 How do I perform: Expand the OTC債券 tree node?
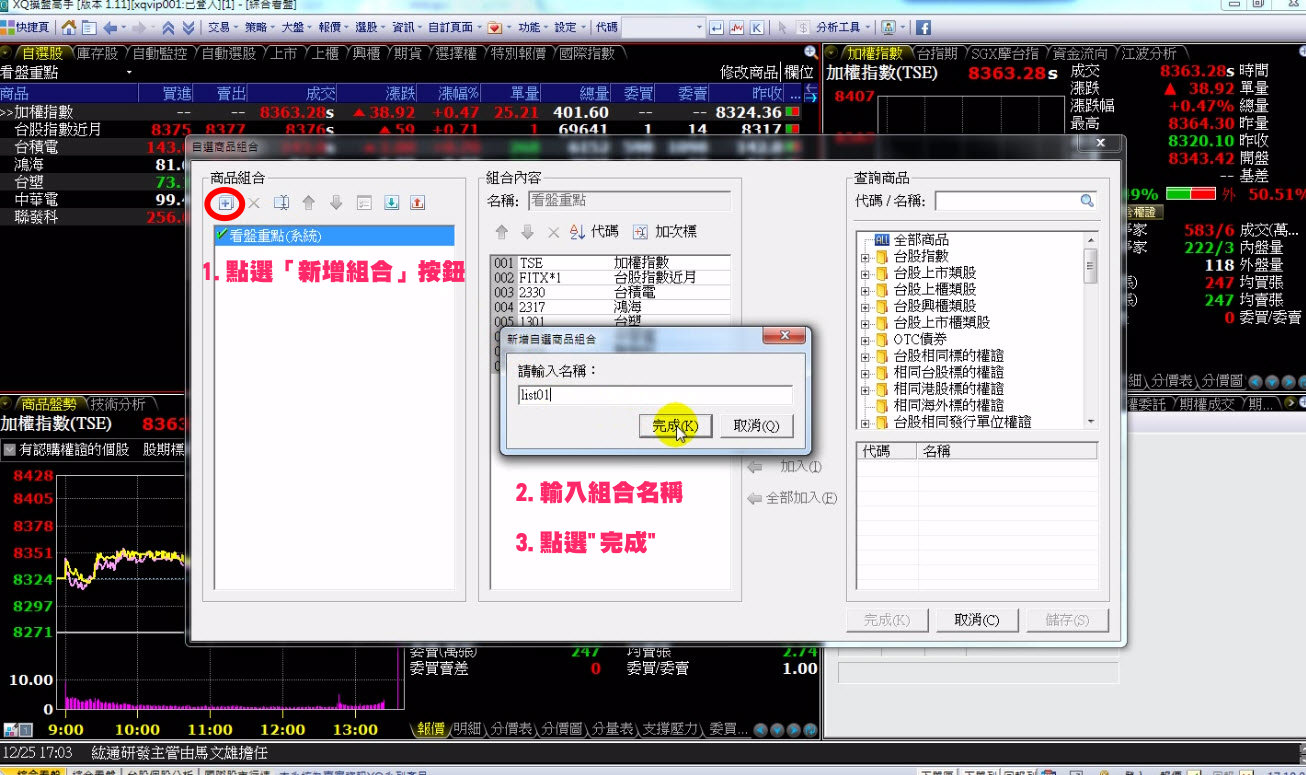(865, 340)
